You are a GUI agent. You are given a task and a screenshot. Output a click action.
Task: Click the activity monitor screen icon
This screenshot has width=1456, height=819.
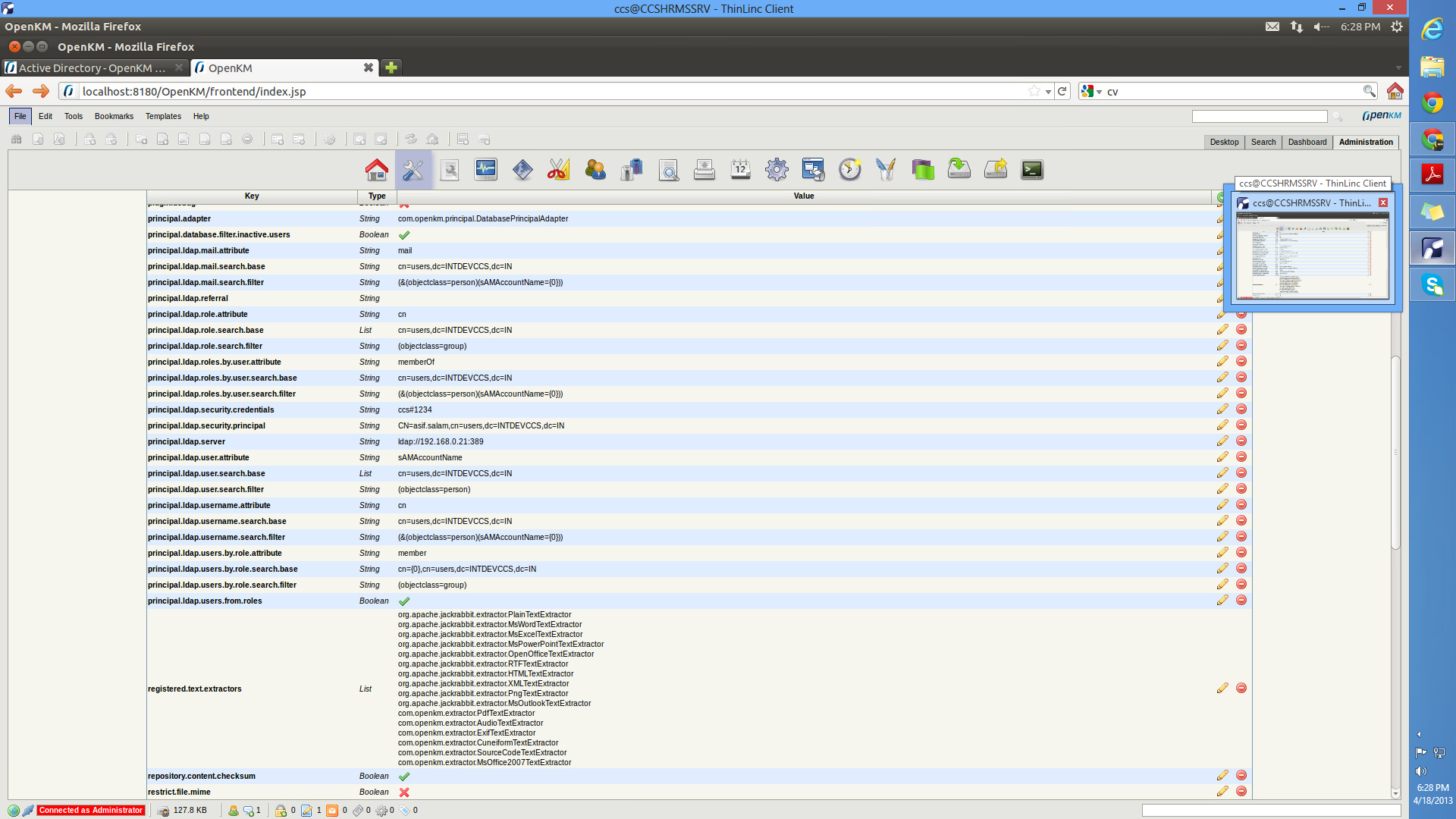(x=485, y=170)
